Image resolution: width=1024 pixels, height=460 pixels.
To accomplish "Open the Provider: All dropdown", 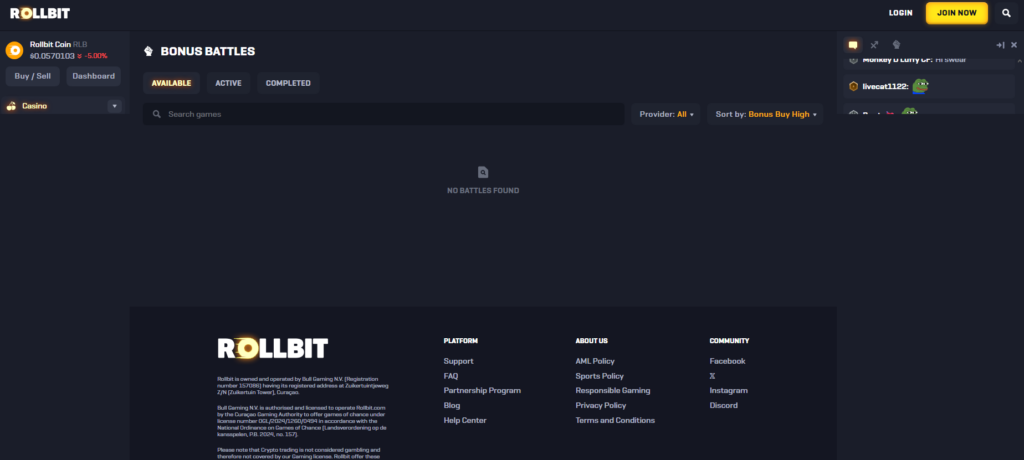I will pyautogui.click(x=665, y=114).
